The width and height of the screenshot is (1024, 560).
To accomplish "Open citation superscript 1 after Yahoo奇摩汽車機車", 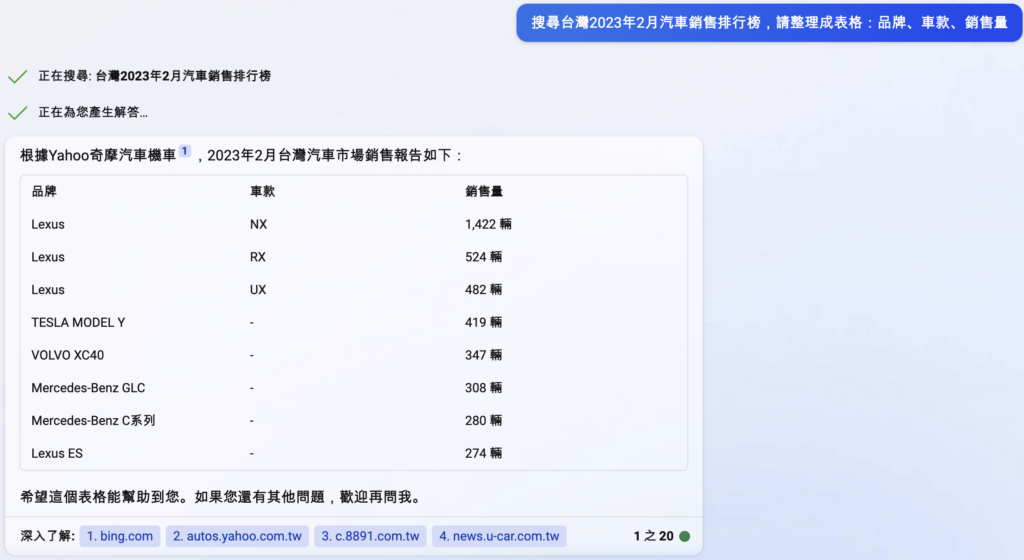I will tap(185, 151).
